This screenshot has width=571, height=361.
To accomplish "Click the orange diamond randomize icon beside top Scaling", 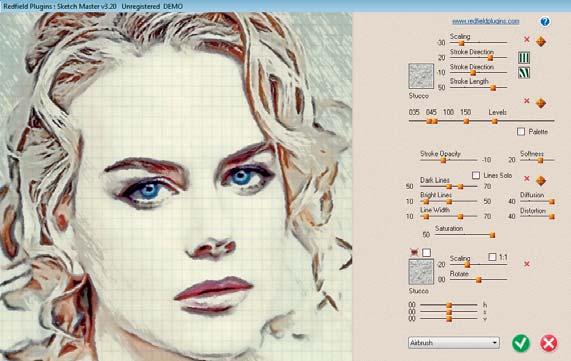I will pos(541,42).
